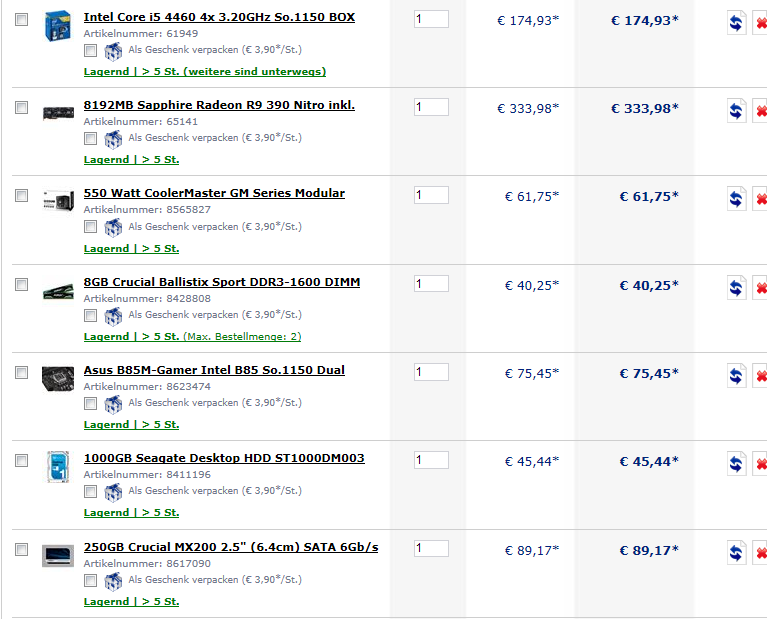Click gift box icon under Crucial MX200
767x619 pixels.
113,581
